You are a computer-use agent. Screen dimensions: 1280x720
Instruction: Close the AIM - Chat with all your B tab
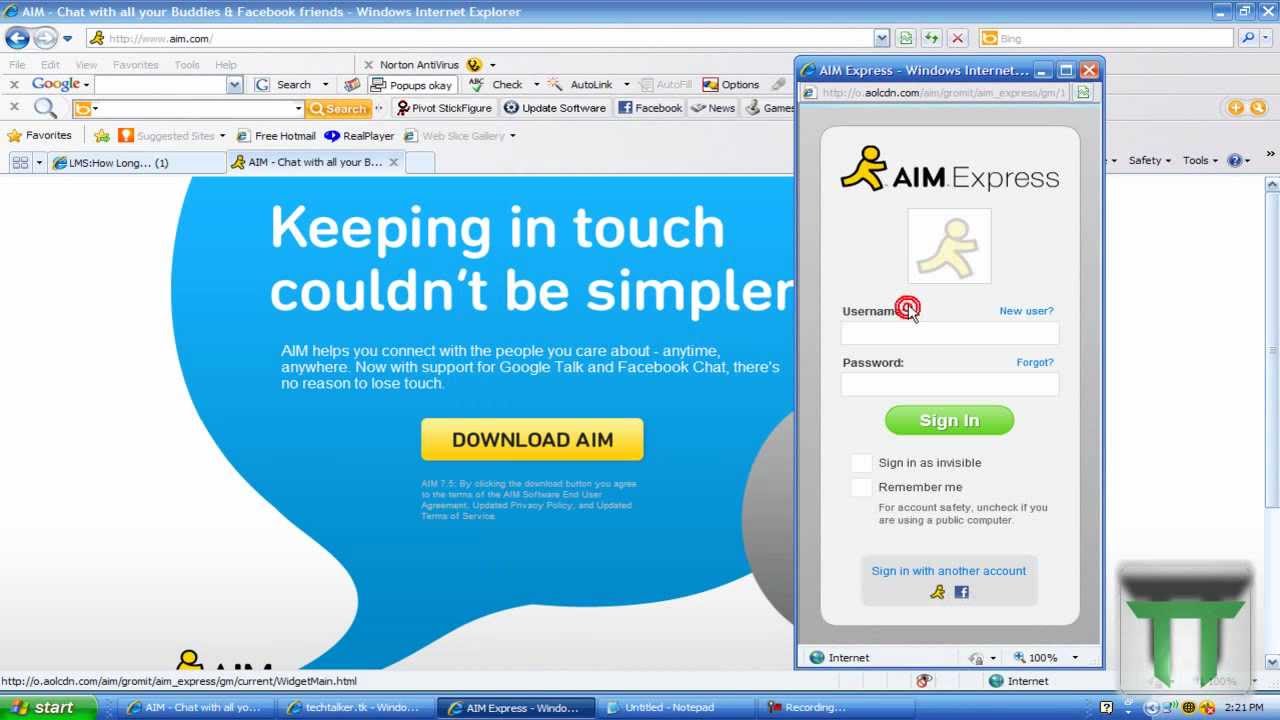point(394,162)
